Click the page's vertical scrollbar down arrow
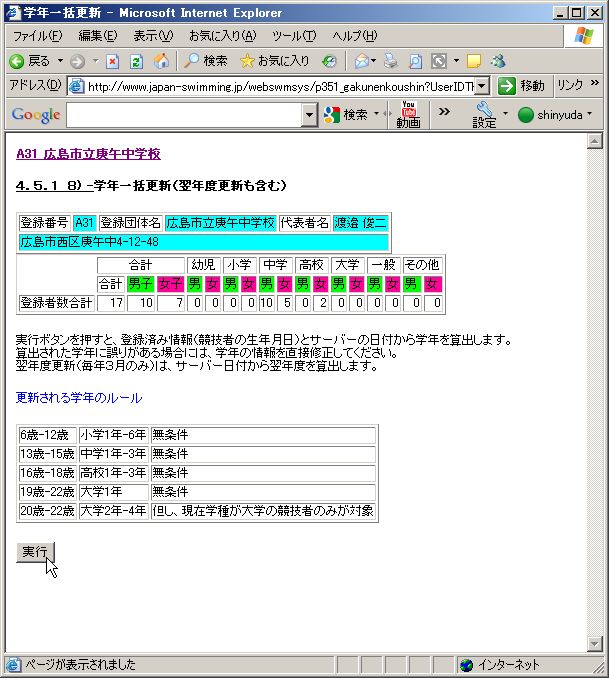Viewport: 609px width, 678px height. pyautogui.click(x=596, y=643)
